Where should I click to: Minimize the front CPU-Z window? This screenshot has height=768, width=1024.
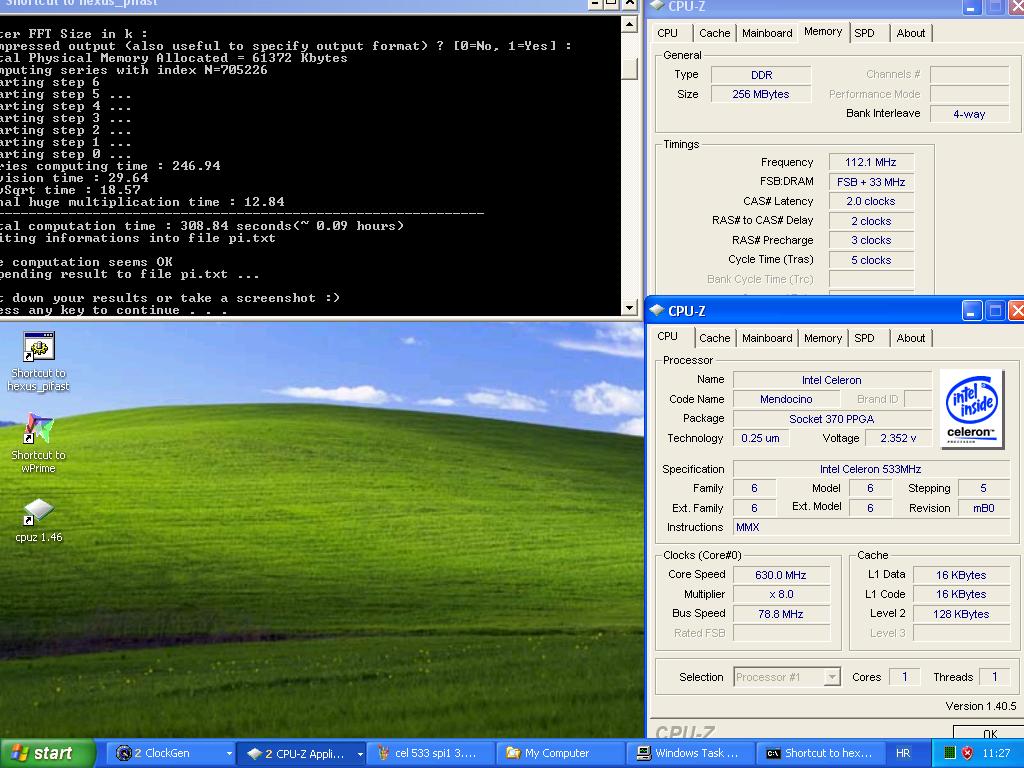pyautogui.click(x=971, y=311)
